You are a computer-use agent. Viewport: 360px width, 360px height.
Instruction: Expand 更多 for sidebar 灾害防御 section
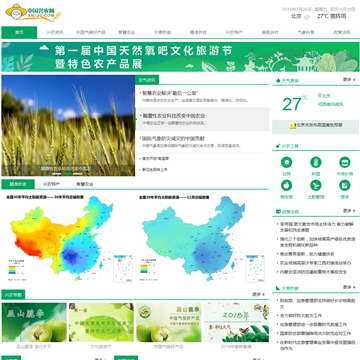pos(349,287)
